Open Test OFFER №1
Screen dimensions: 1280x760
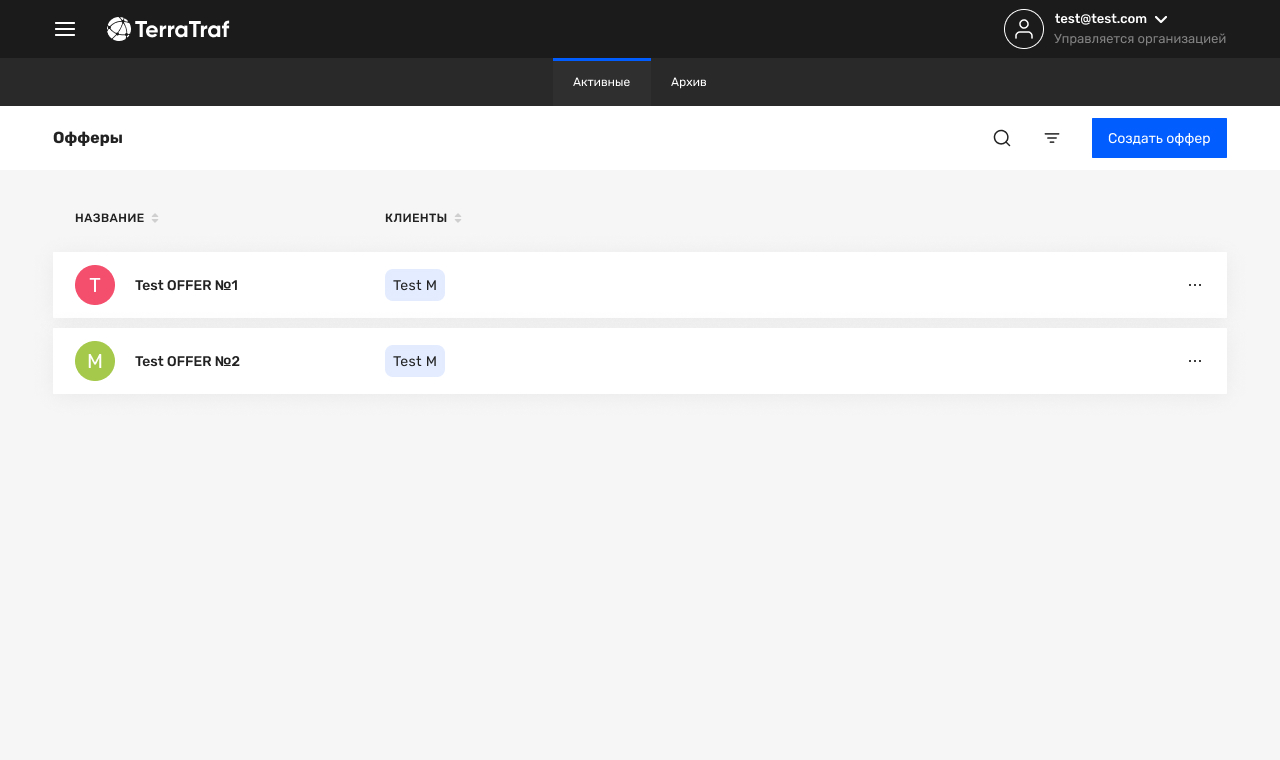point(187,285)
